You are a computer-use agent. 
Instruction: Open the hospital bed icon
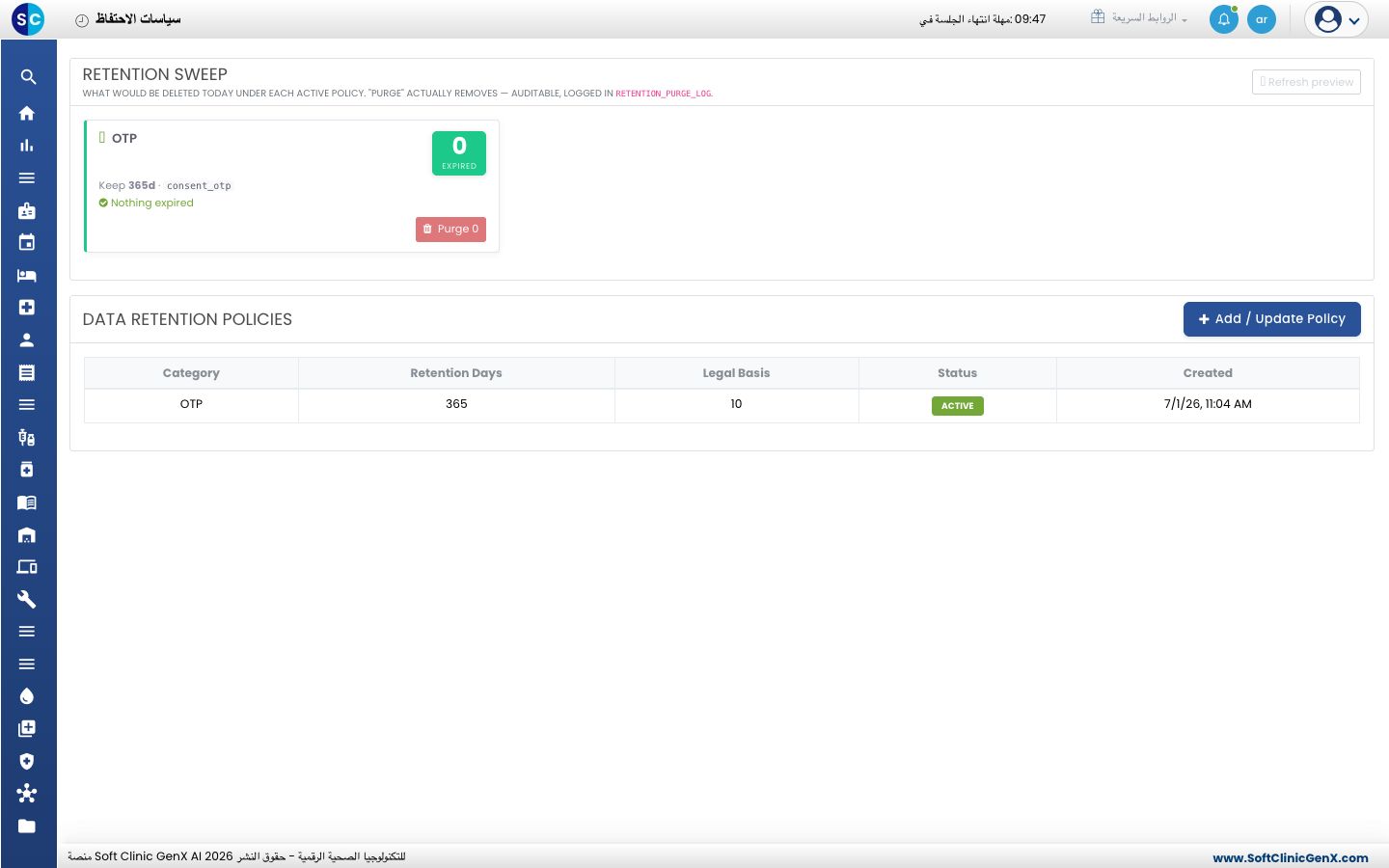[x=27, y=275]
